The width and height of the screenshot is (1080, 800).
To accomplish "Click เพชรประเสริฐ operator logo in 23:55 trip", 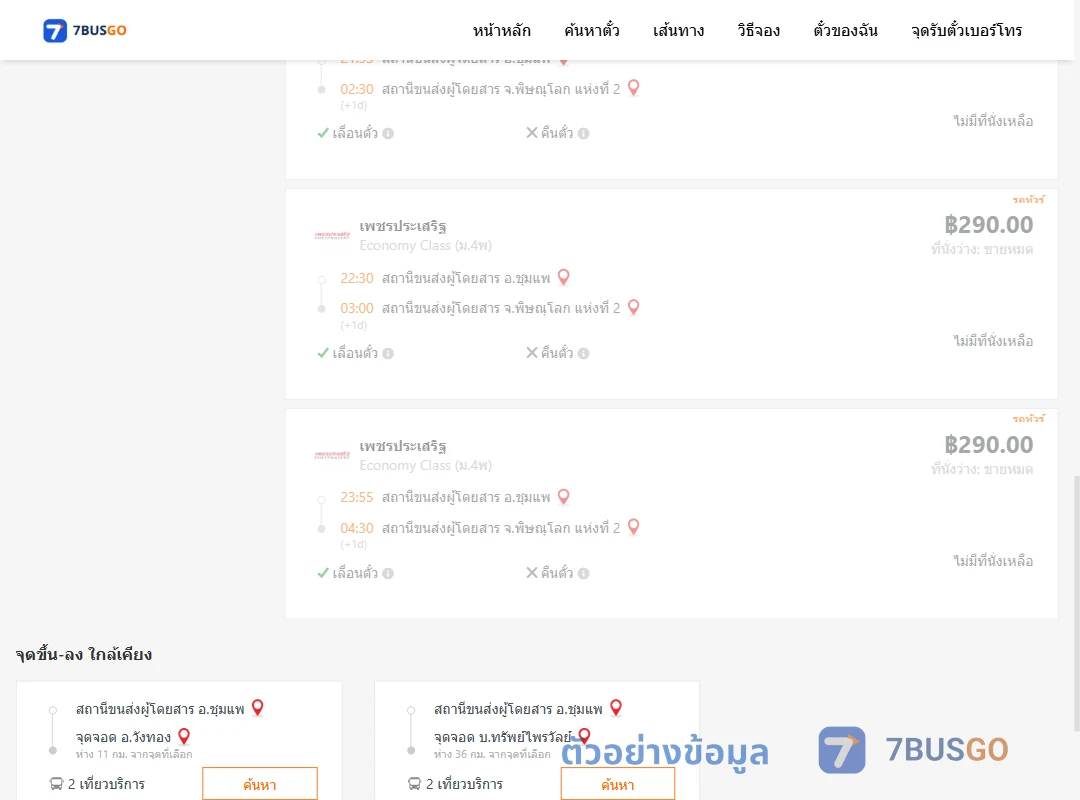I will (x=332, y=455).
